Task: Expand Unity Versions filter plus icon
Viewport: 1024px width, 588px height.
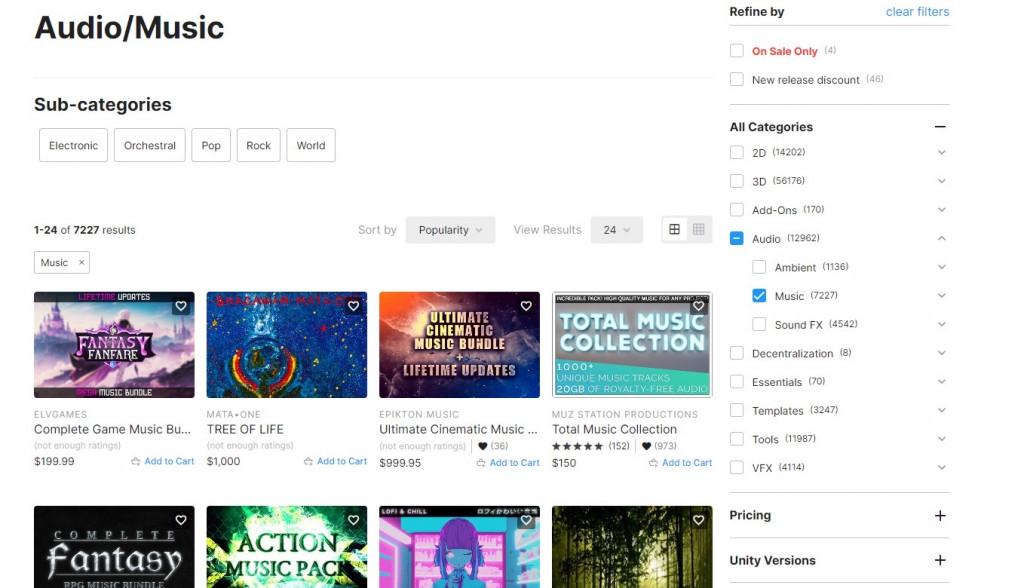Action: click(940, 560)
